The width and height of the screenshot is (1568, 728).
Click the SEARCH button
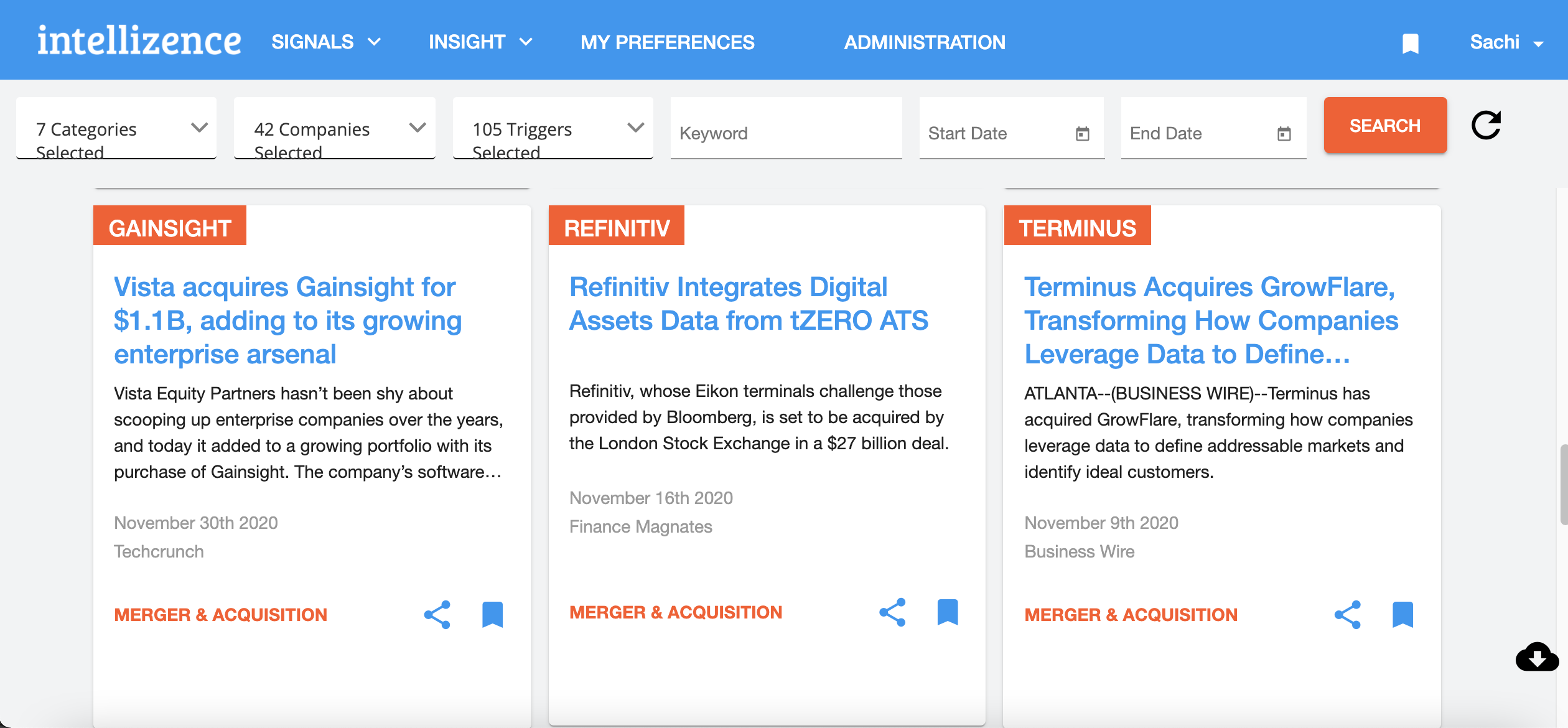(1385, 125)
